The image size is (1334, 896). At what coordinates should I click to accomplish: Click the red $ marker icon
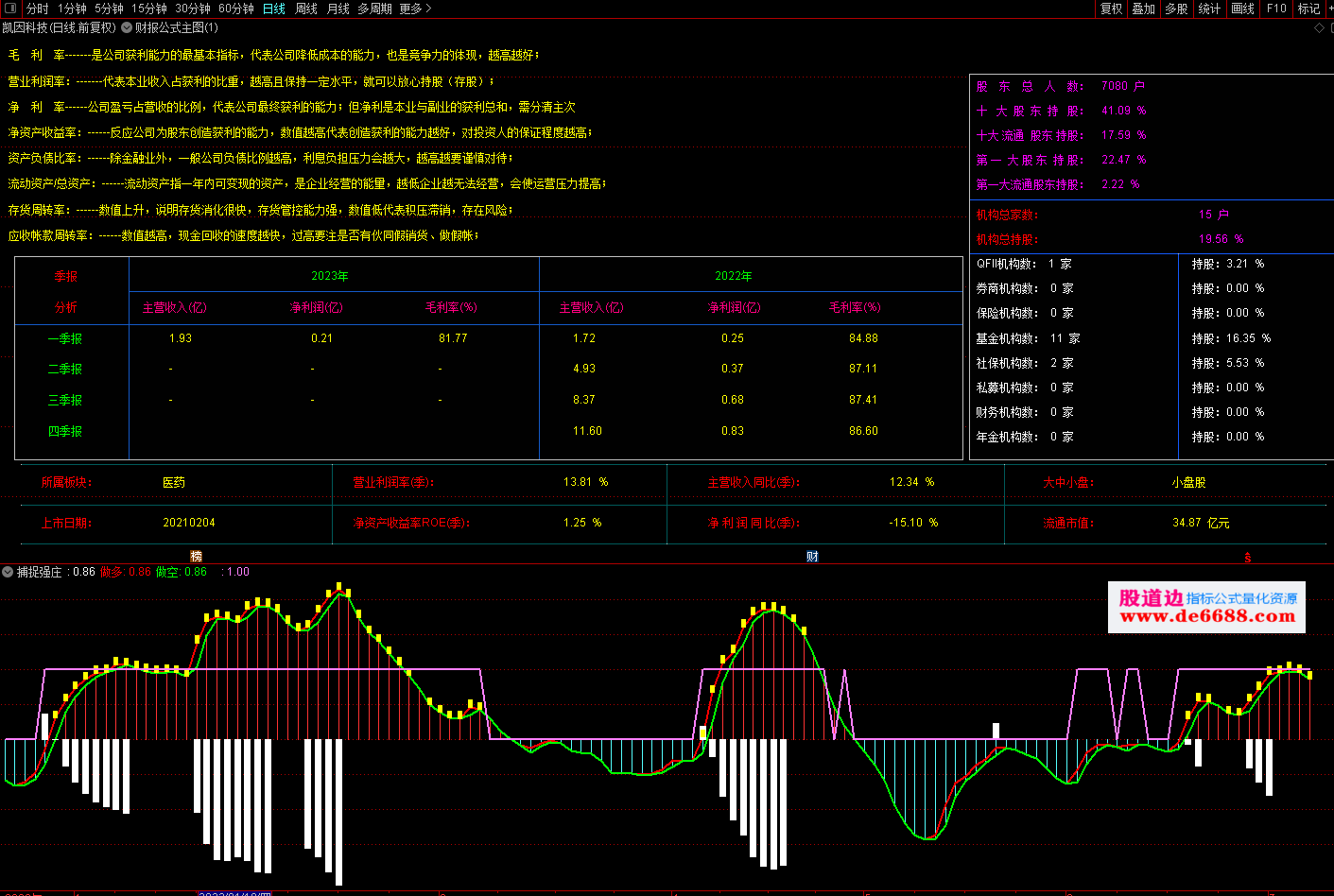tap(1248, 558)
